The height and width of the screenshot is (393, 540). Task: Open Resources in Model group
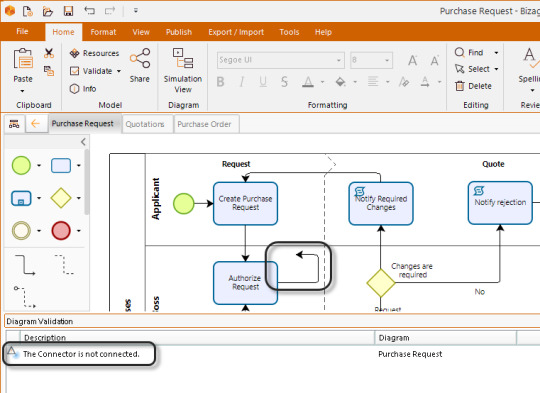pyautogui.click(x=94, y=53)
